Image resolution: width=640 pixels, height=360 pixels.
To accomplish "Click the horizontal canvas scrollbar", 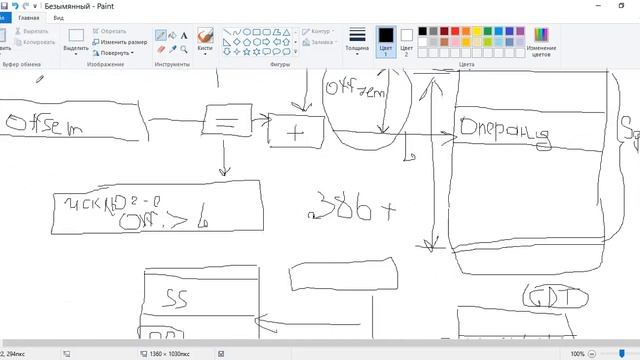I will [x=320, y=343].
